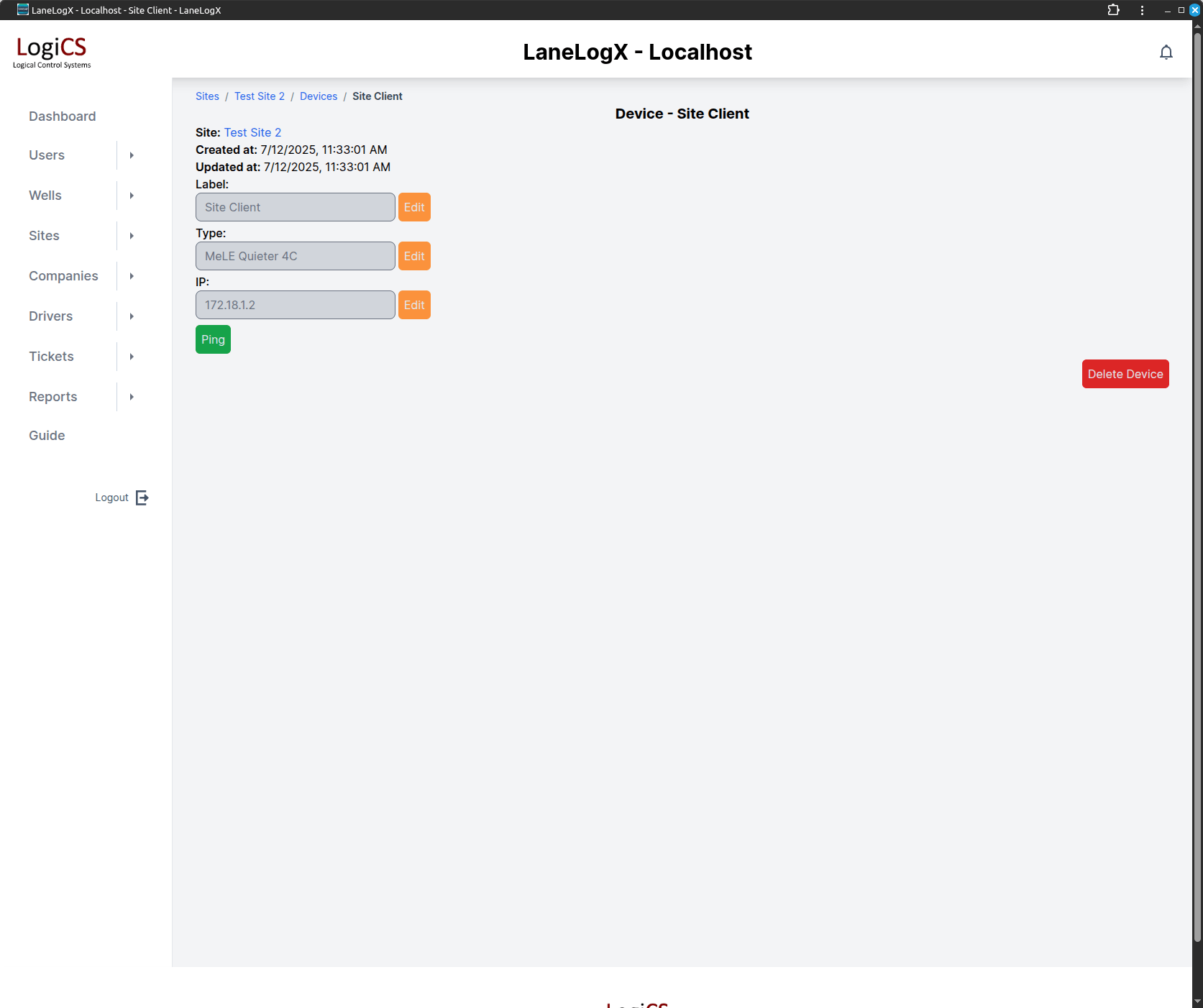1203x1008 pixels.
Task: Go to Dashboard in the sidebar
Action: 62,116
